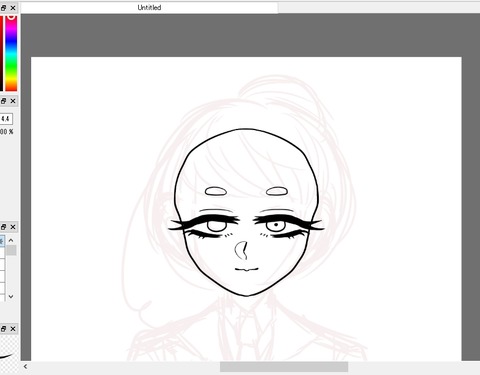Undock the panel above the hue bar

(3, 8)
